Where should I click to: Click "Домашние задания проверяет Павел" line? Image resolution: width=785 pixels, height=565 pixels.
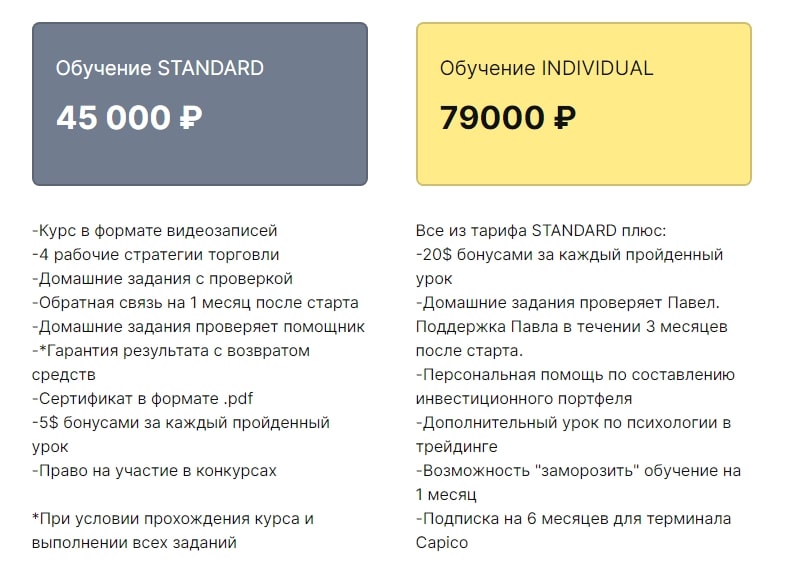567,302
